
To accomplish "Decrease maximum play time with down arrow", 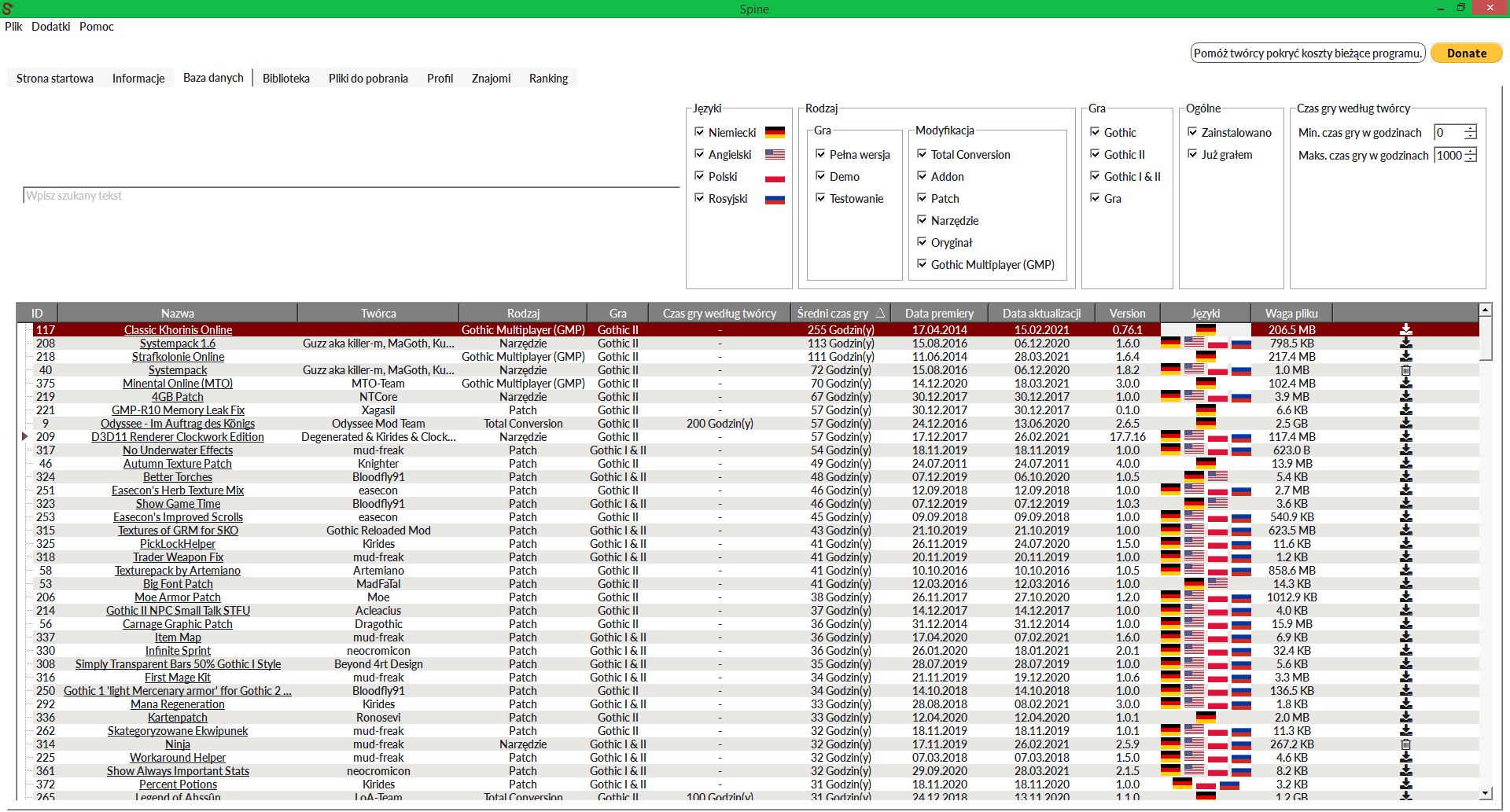I will click(1470, 159).
